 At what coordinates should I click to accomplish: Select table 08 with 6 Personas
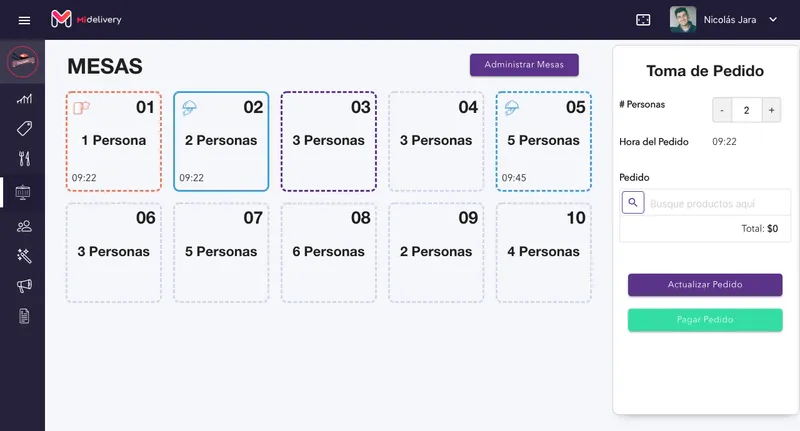pos(329,252)
